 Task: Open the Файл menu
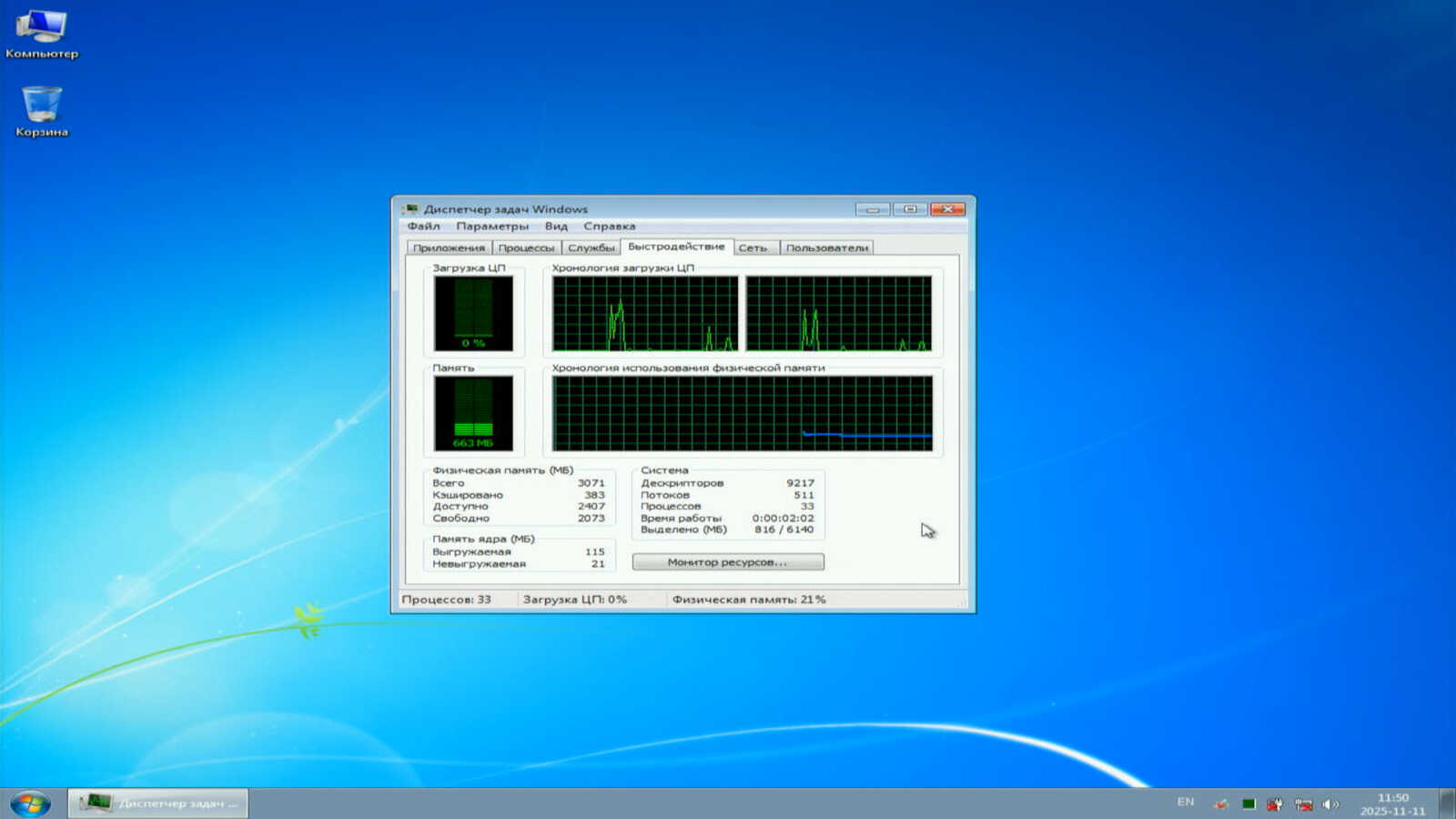423,227
